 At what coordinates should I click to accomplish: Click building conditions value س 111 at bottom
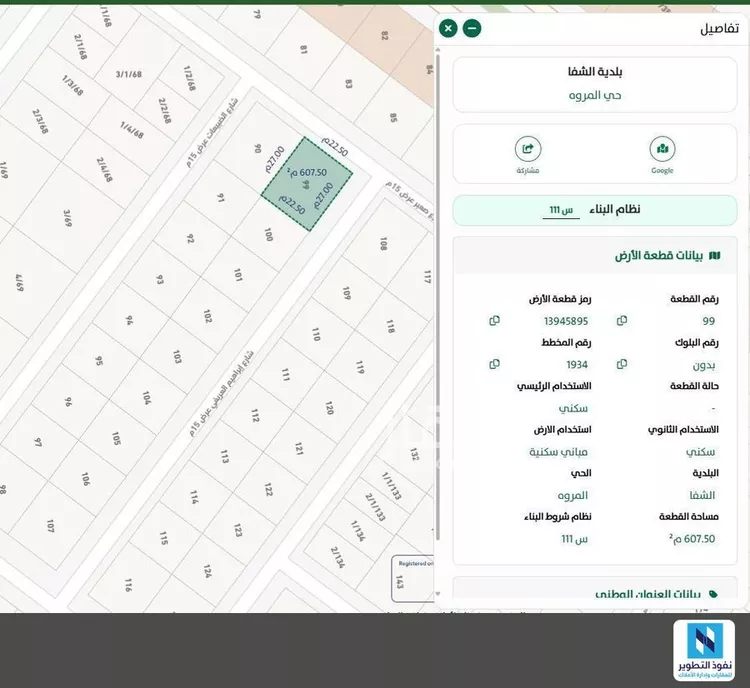point(574,539)
